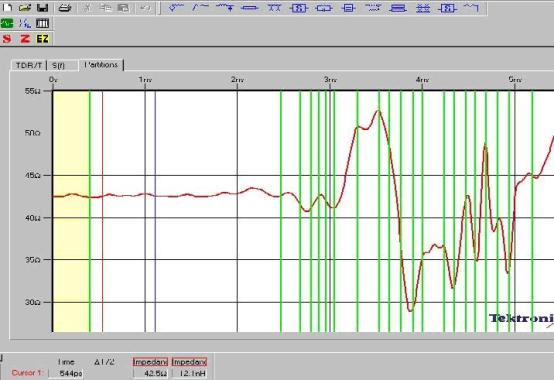The height and width of the screenshot is (380, 554).
Task: Click the black vertical bars icon
Action: pos(42,23)
